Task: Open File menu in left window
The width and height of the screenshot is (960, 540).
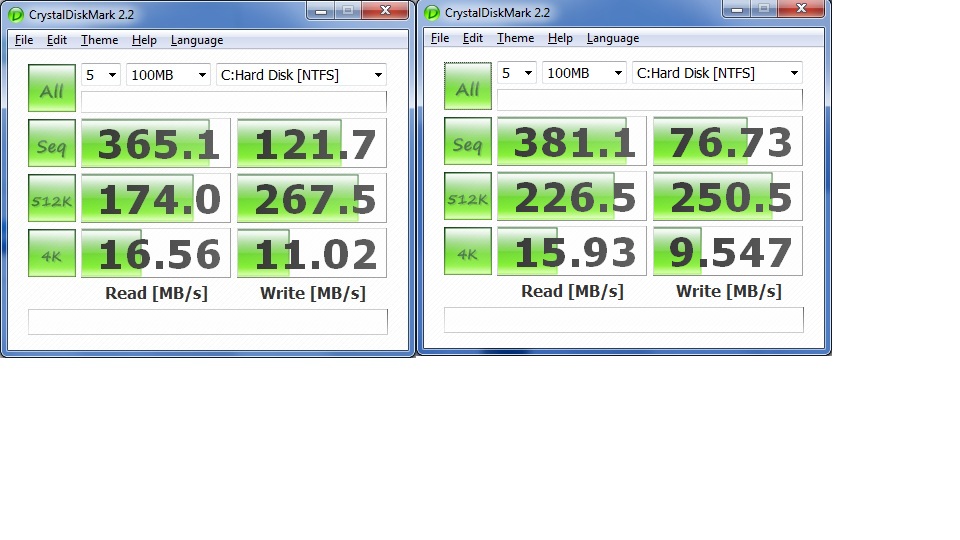Action: click(24, 40)
